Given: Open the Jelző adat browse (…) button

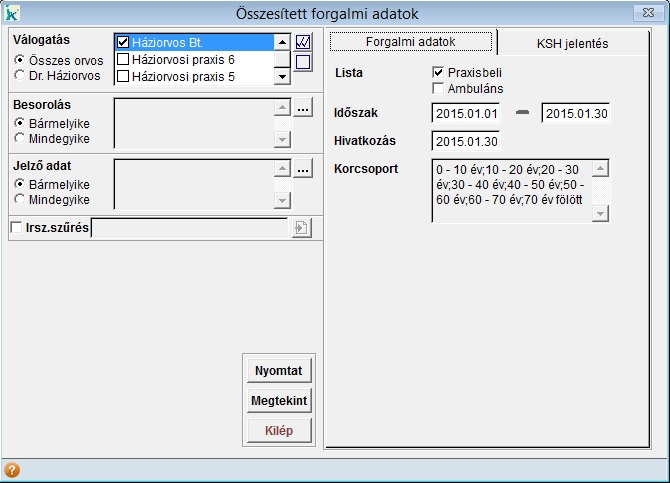Looking at the screenshot, I should (x=303, y=170).
